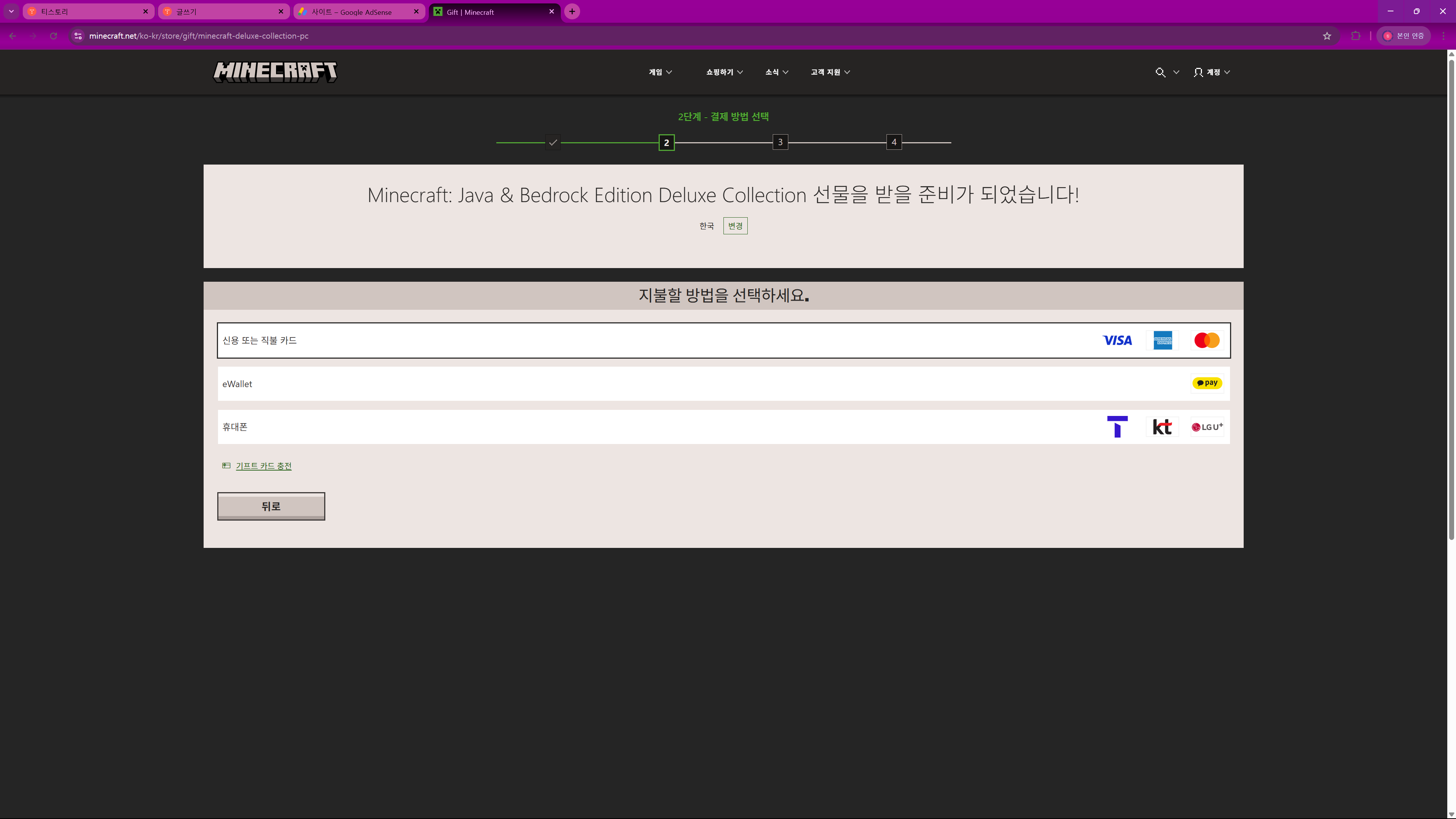Click the SK T carrier logo
Viewport: 1456px width, 819px height.
tap(1117, 427)
